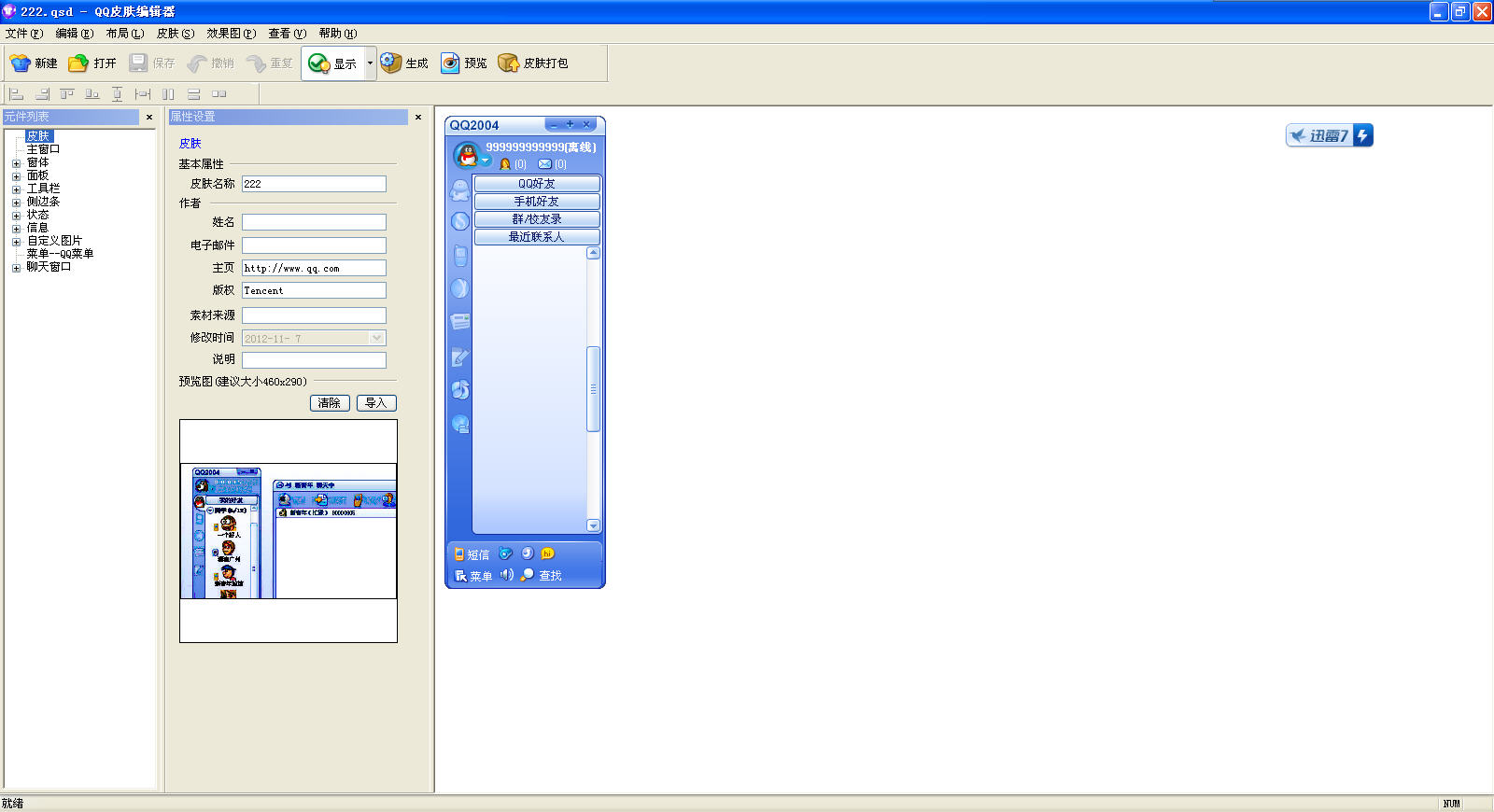Expand the 侧边条 tree node
Image resolution: width=1494 pixels, height=812 pixels.
16,203
